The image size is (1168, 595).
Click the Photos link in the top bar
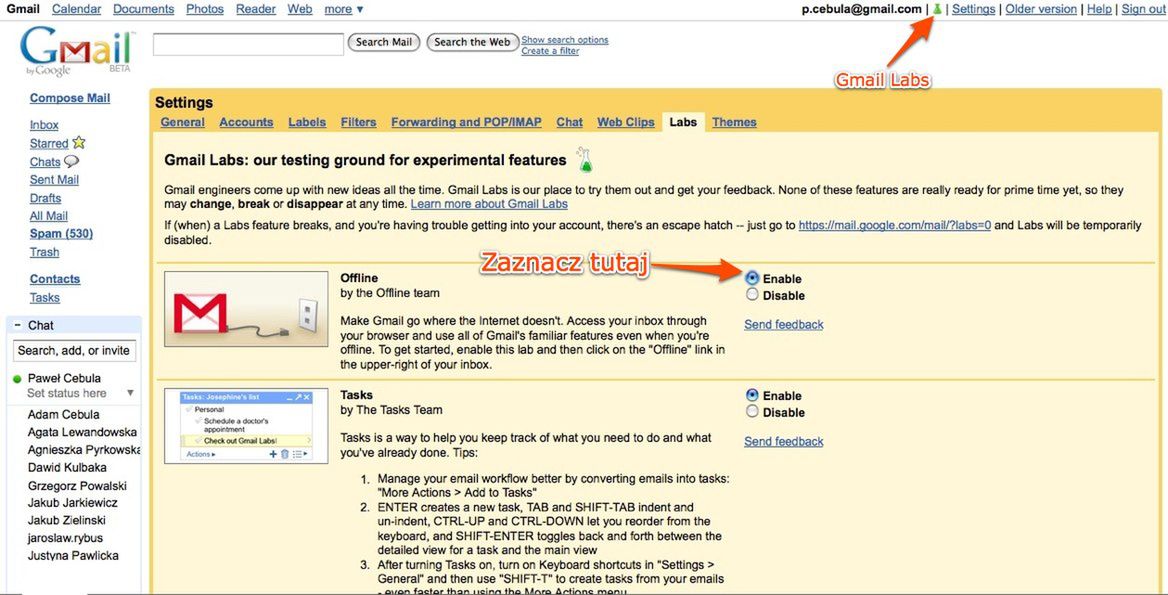click(x=205, y=9)
